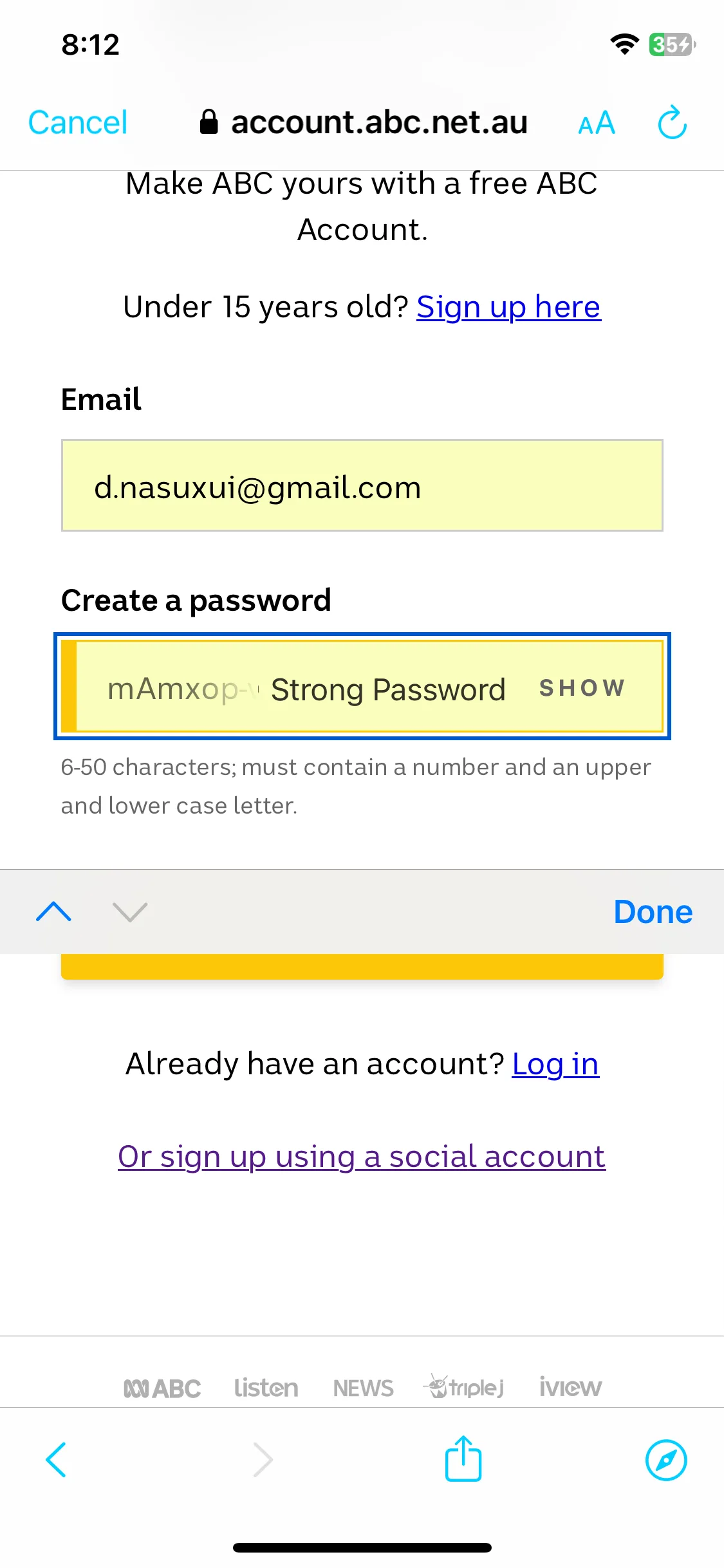The height and width of the screenshot is (1568, 724).
Task: Tap the ABC logo in footer
Action: coord(162,1388)
